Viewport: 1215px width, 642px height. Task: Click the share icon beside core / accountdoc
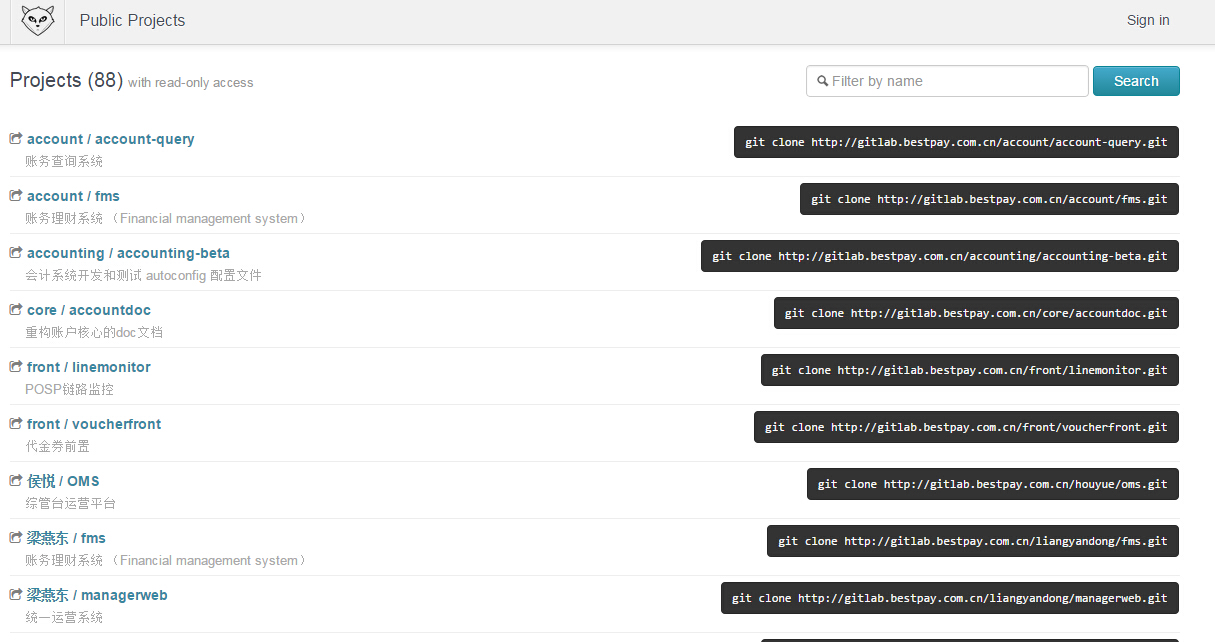coord(16,310)
